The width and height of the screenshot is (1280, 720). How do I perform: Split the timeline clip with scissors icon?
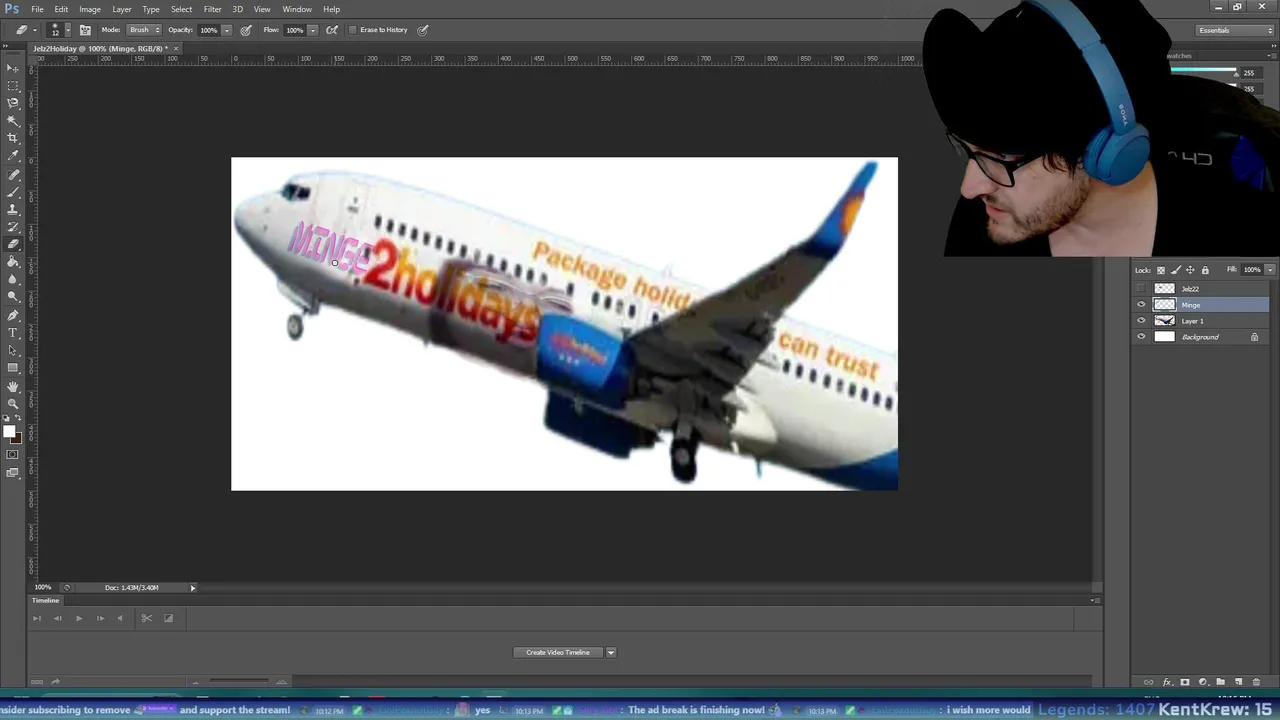pos(146,618)
